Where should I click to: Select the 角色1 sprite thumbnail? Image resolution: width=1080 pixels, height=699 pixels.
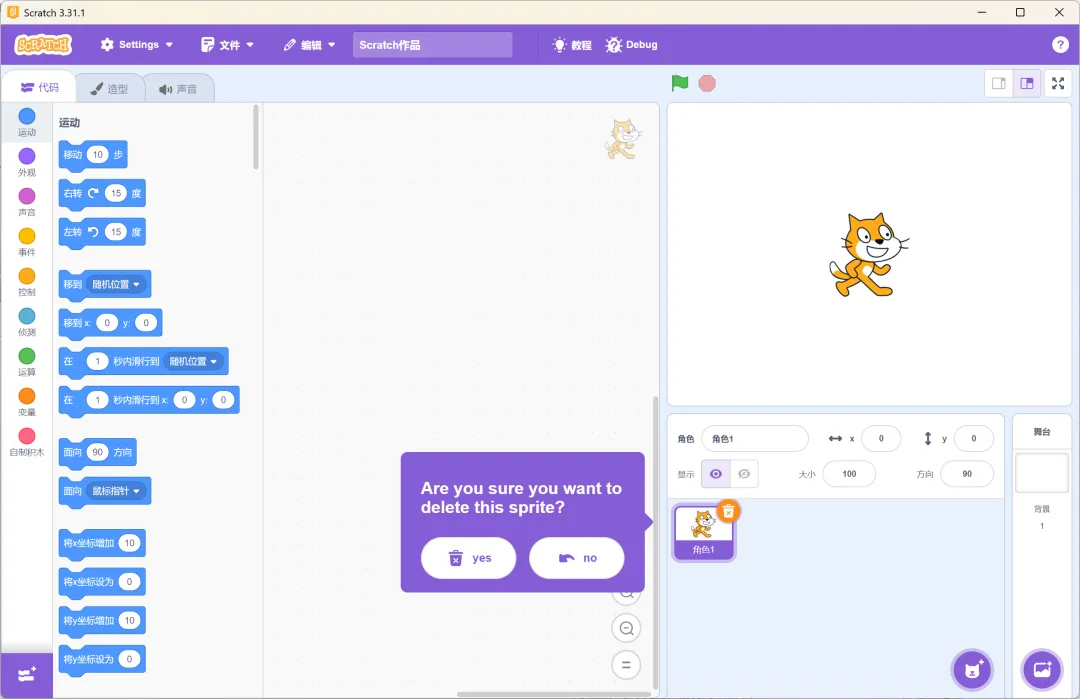703,532
